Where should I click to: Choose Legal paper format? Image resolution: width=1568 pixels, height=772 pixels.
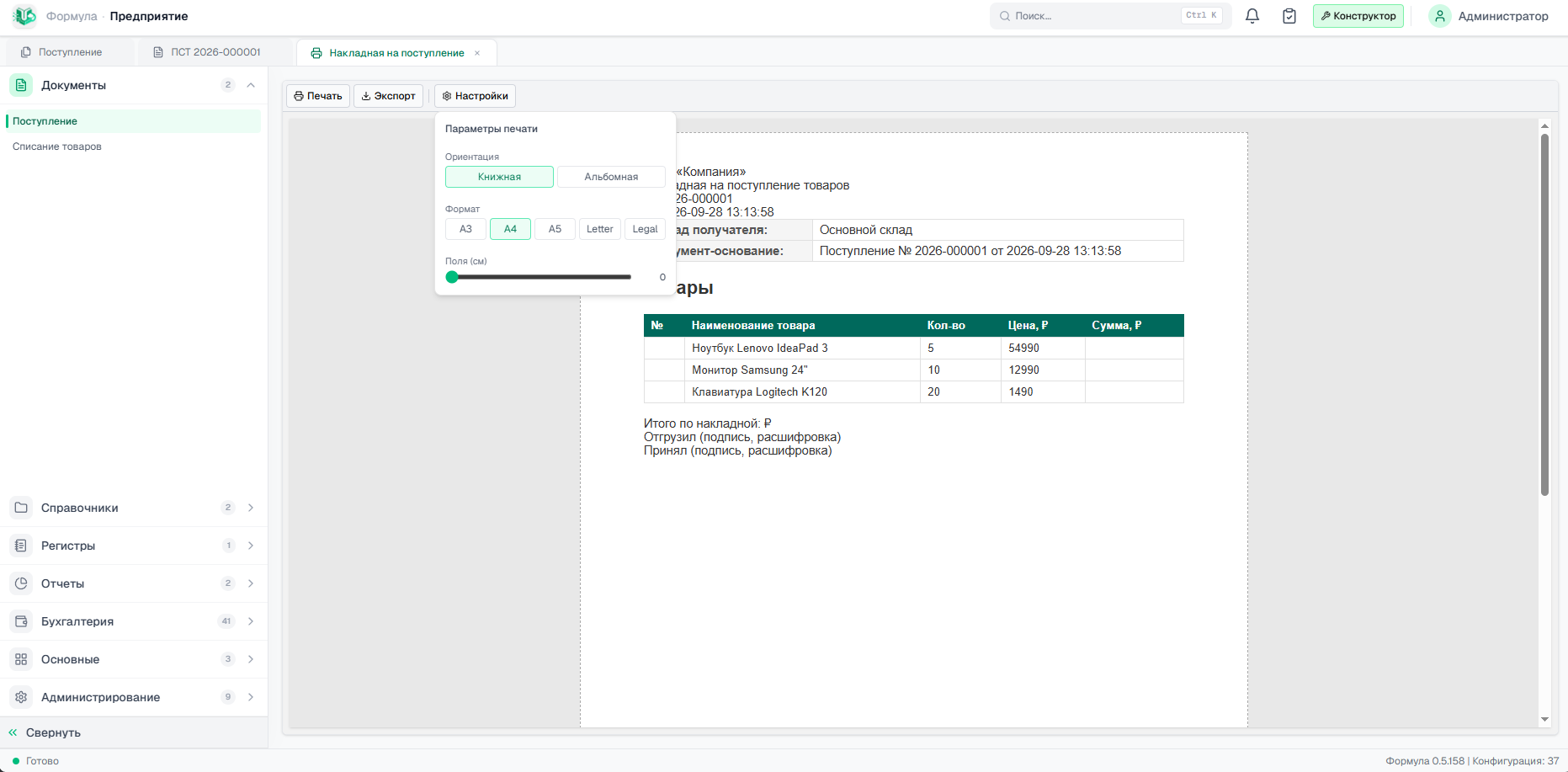(645, 229)
